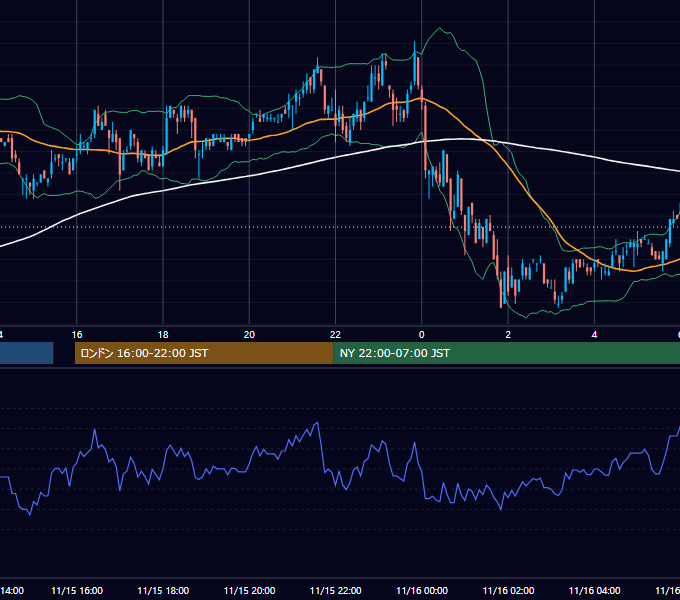Select the ロンドン 16:00-22:00 JST session bar

pyautogui.click(x=204, y=353)
